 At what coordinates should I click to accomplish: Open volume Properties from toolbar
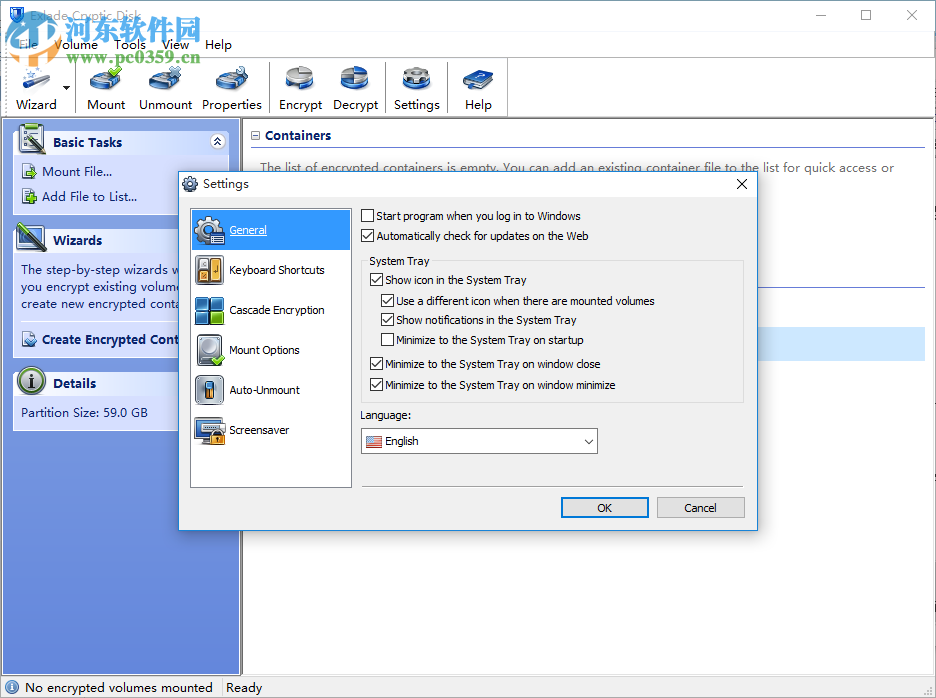point(232,88)
